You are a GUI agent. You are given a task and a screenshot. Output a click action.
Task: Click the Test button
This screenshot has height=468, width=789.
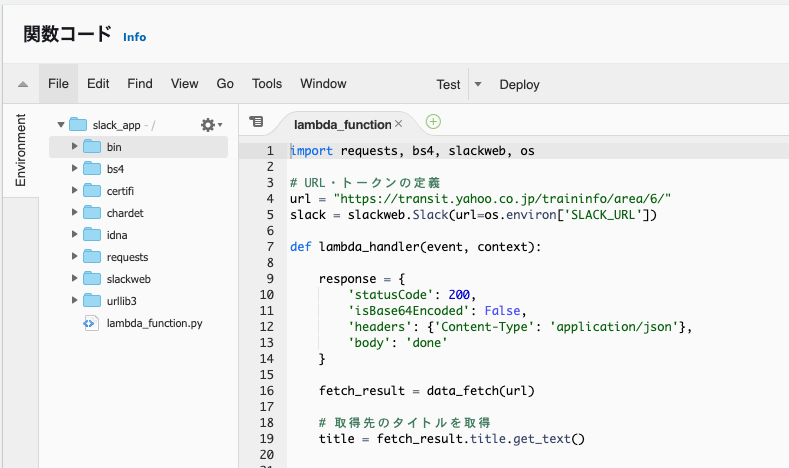point(448,85)
